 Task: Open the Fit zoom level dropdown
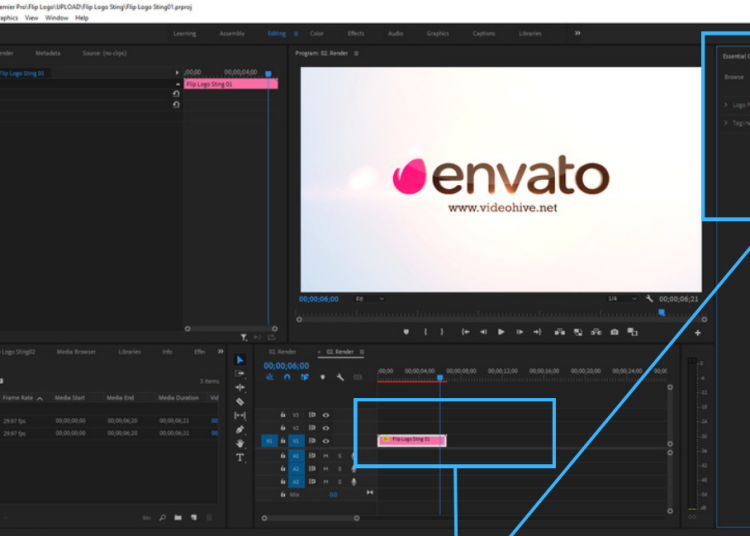pos(369,299)
